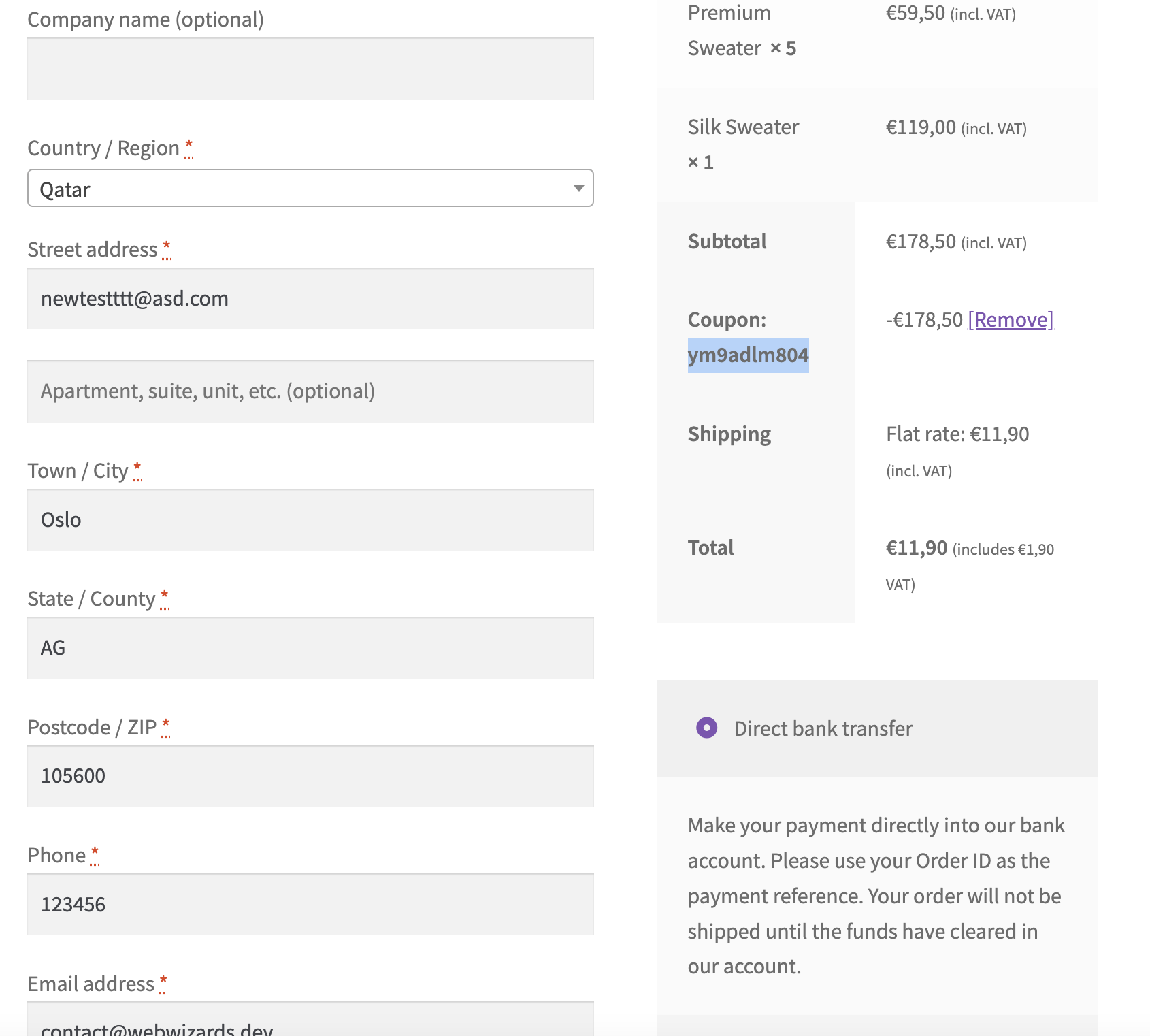Click the Phone field containing 123456
This screenshot has width=1150, height=1036.
(310, 904)
